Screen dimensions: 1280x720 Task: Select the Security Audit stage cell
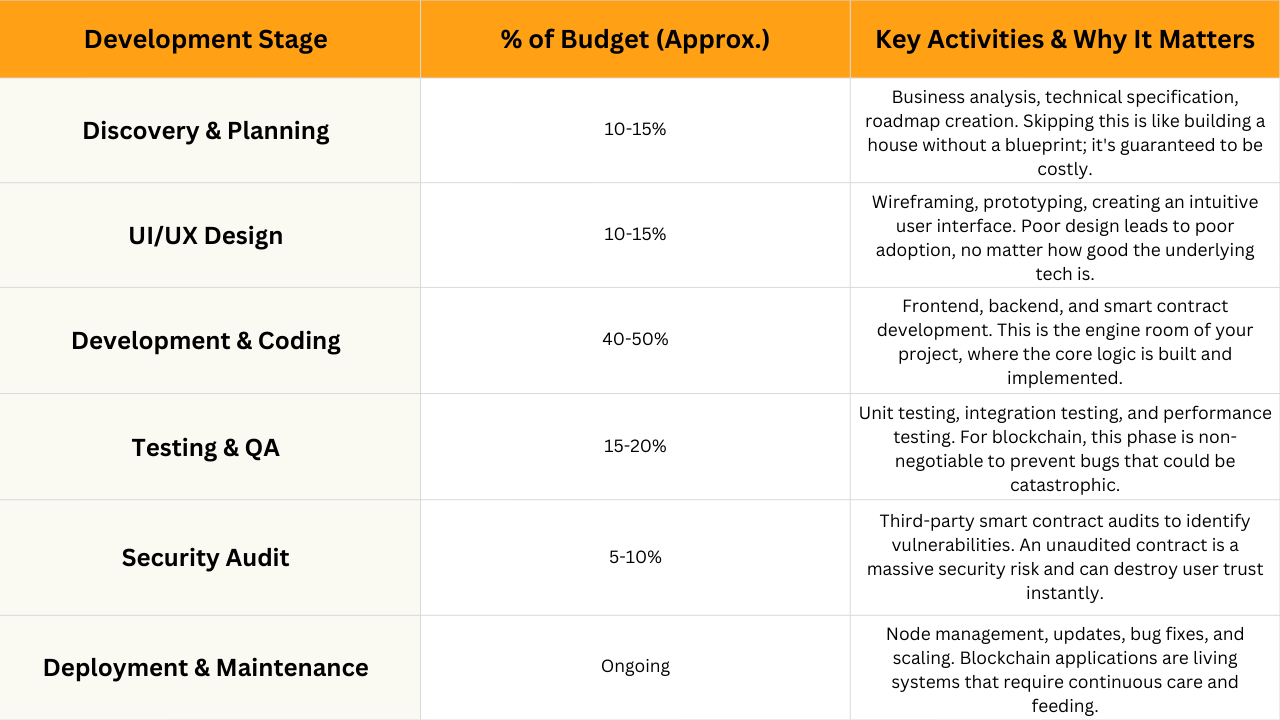click(x=206, y=558)
